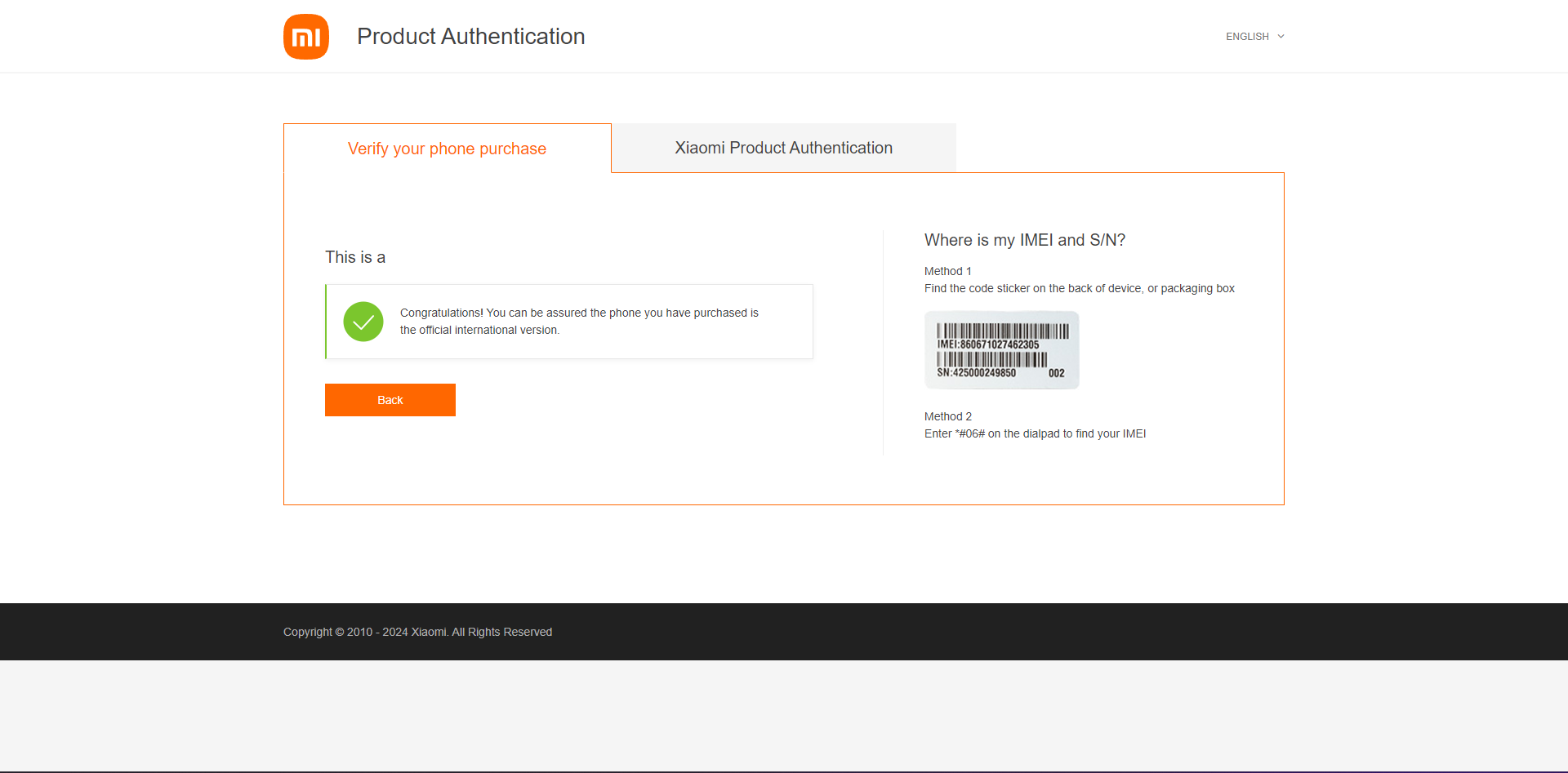Screen dimensions: 1568x773
Task: Click the IMEI barcode sticker image
Action: point(1001,350)
